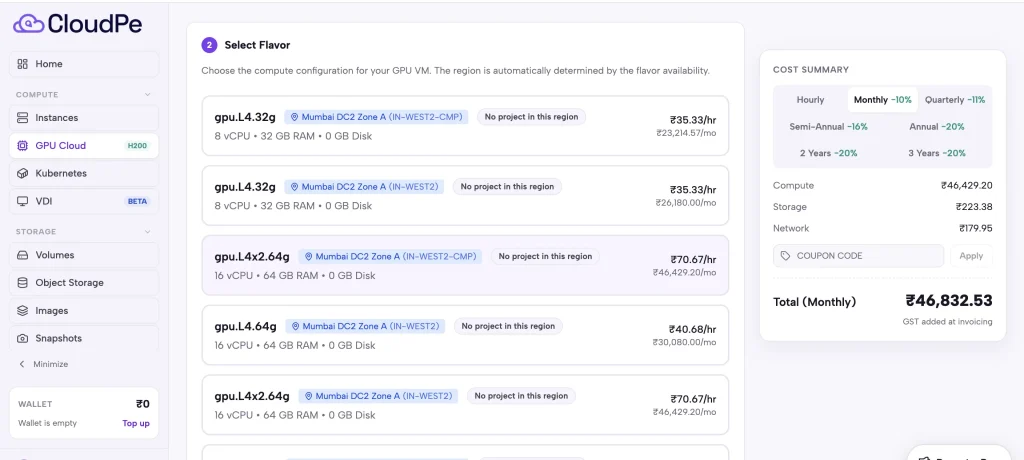Select gpu.L4.32g IN-WEST2-CMP flavor card
The height and width of the screenshot is (460, 1024).
click(465, 125)
